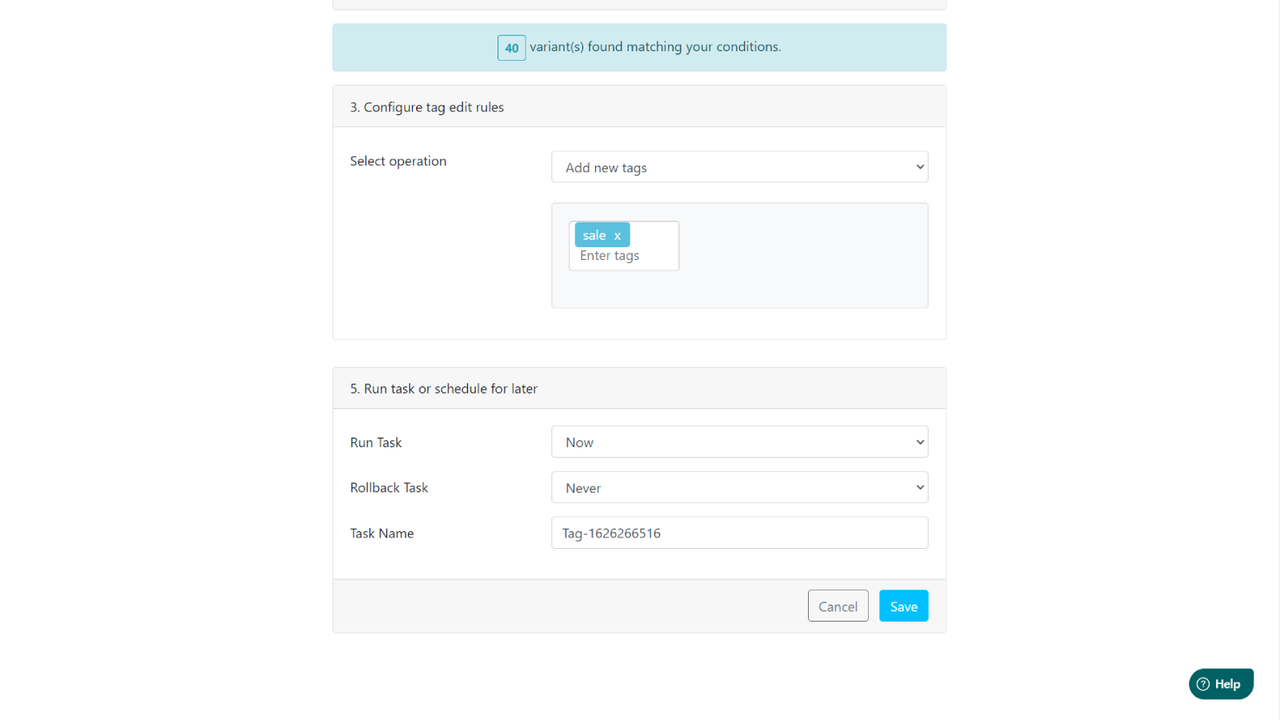Select the Task Name field containing Tag-1626266516
Image resolution: width=1280 pixels, height=720 pixels.
pos(739,532)
